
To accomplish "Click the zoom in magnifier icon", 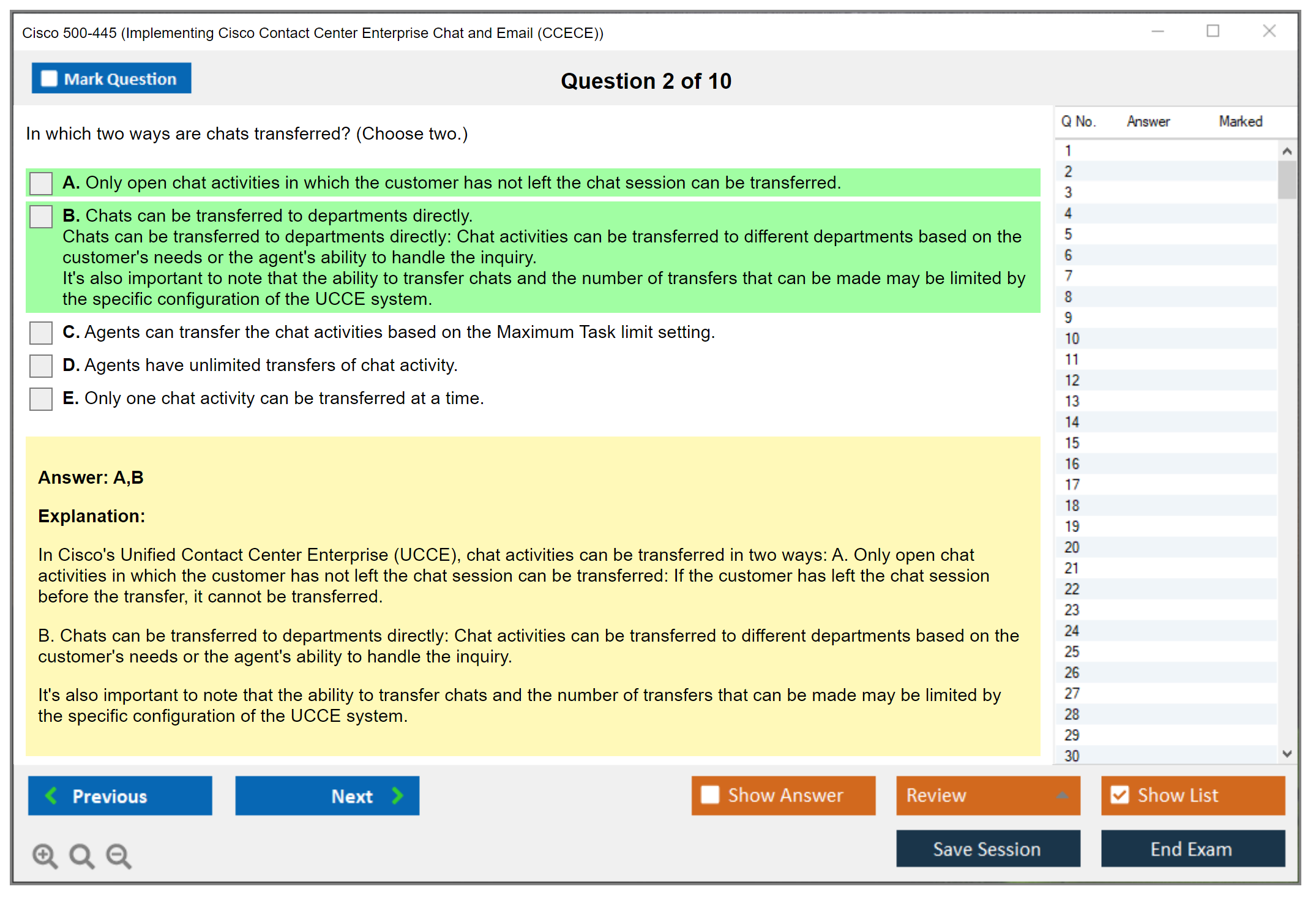I will pos(45,855).
